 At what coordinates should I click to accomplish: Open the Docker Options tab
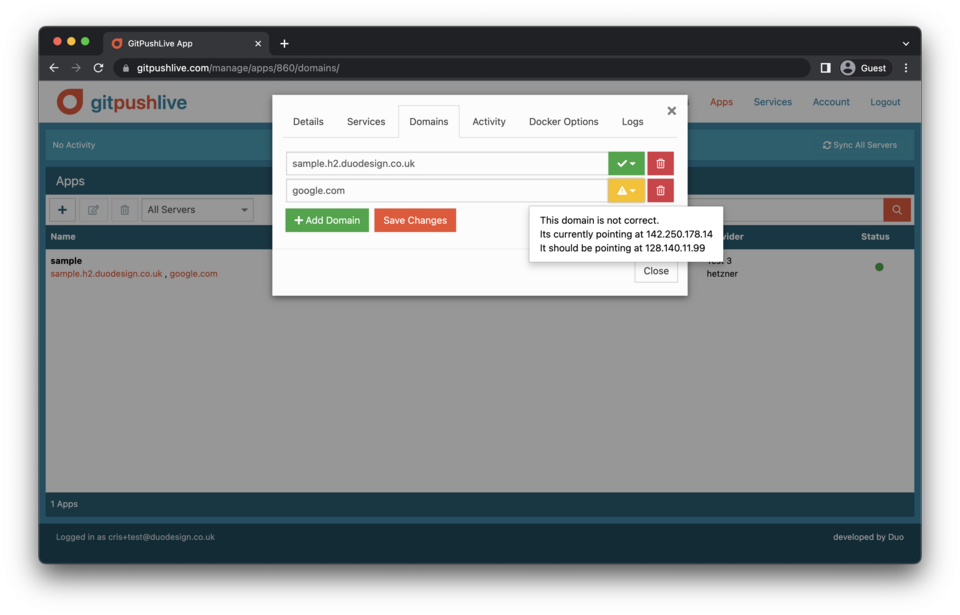(563, 121)
